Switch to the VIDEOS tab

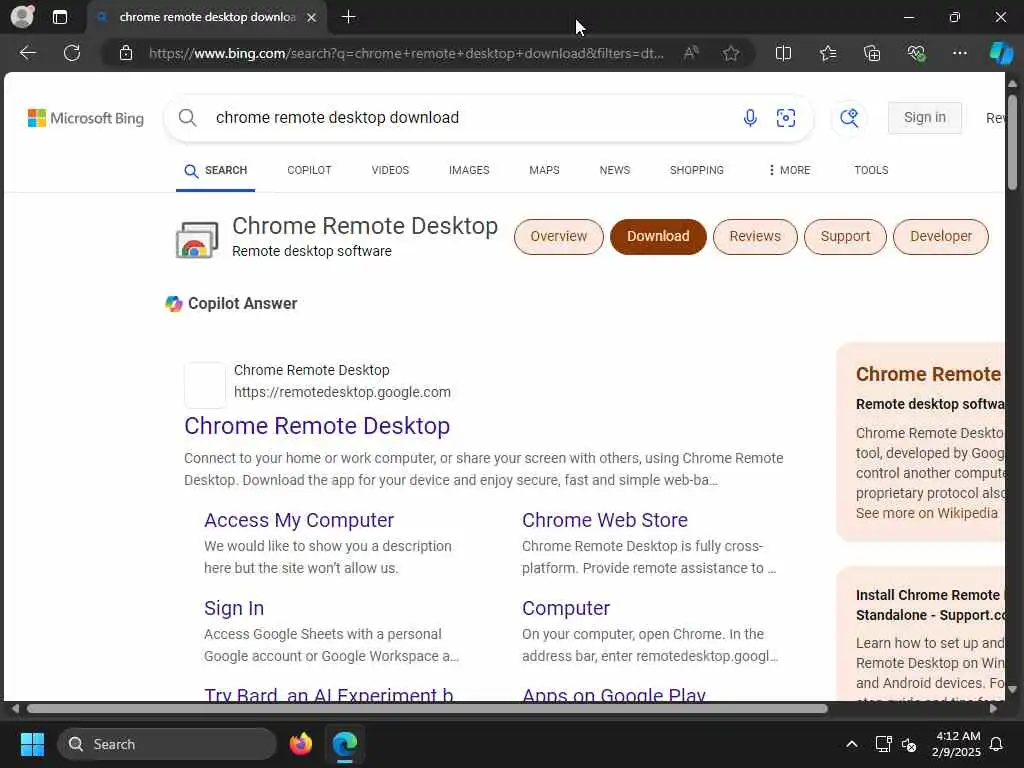[390, 170]
